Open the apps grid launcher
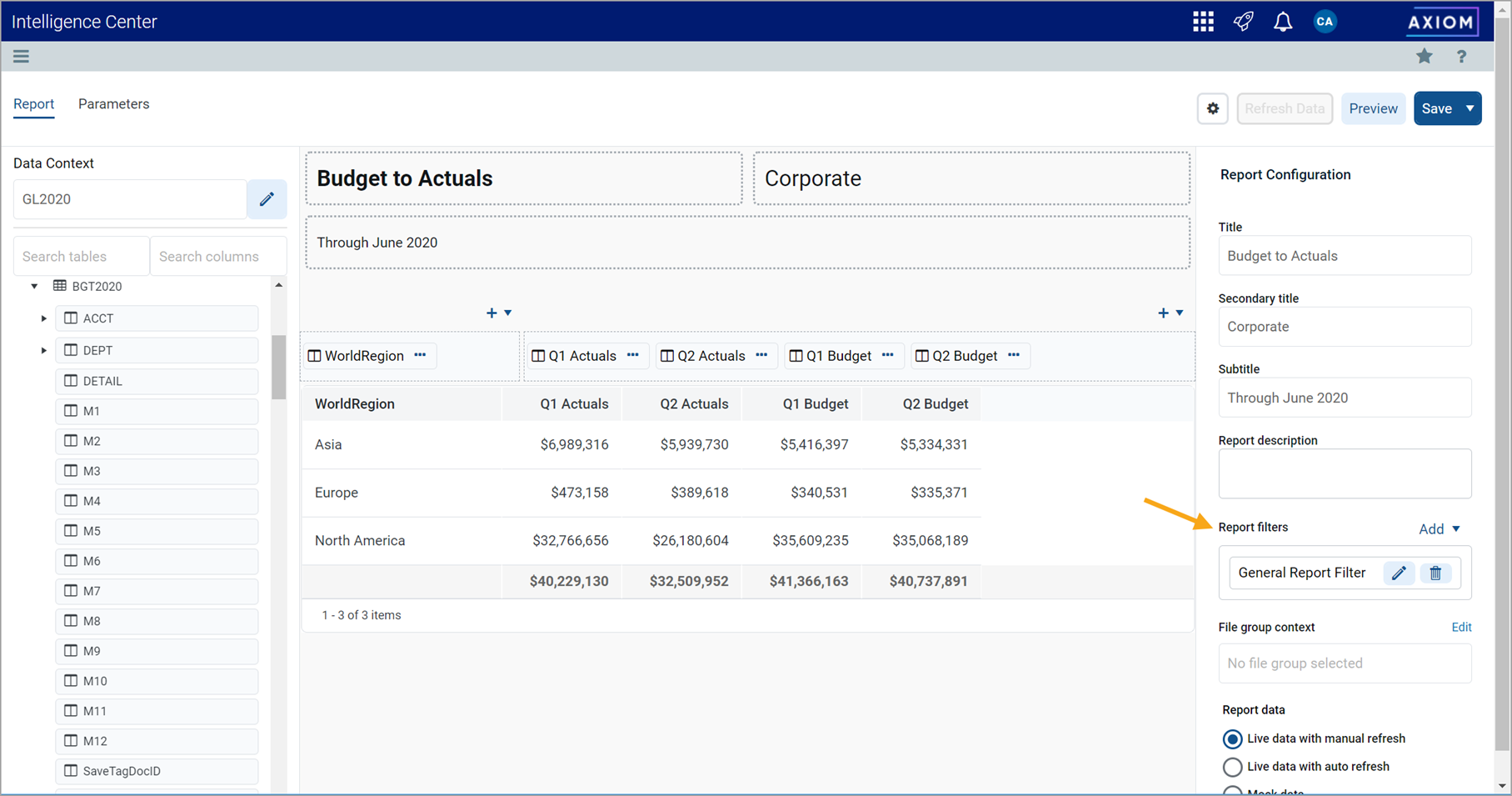Screen dimensions: 1512x796 coord(1203,22)
